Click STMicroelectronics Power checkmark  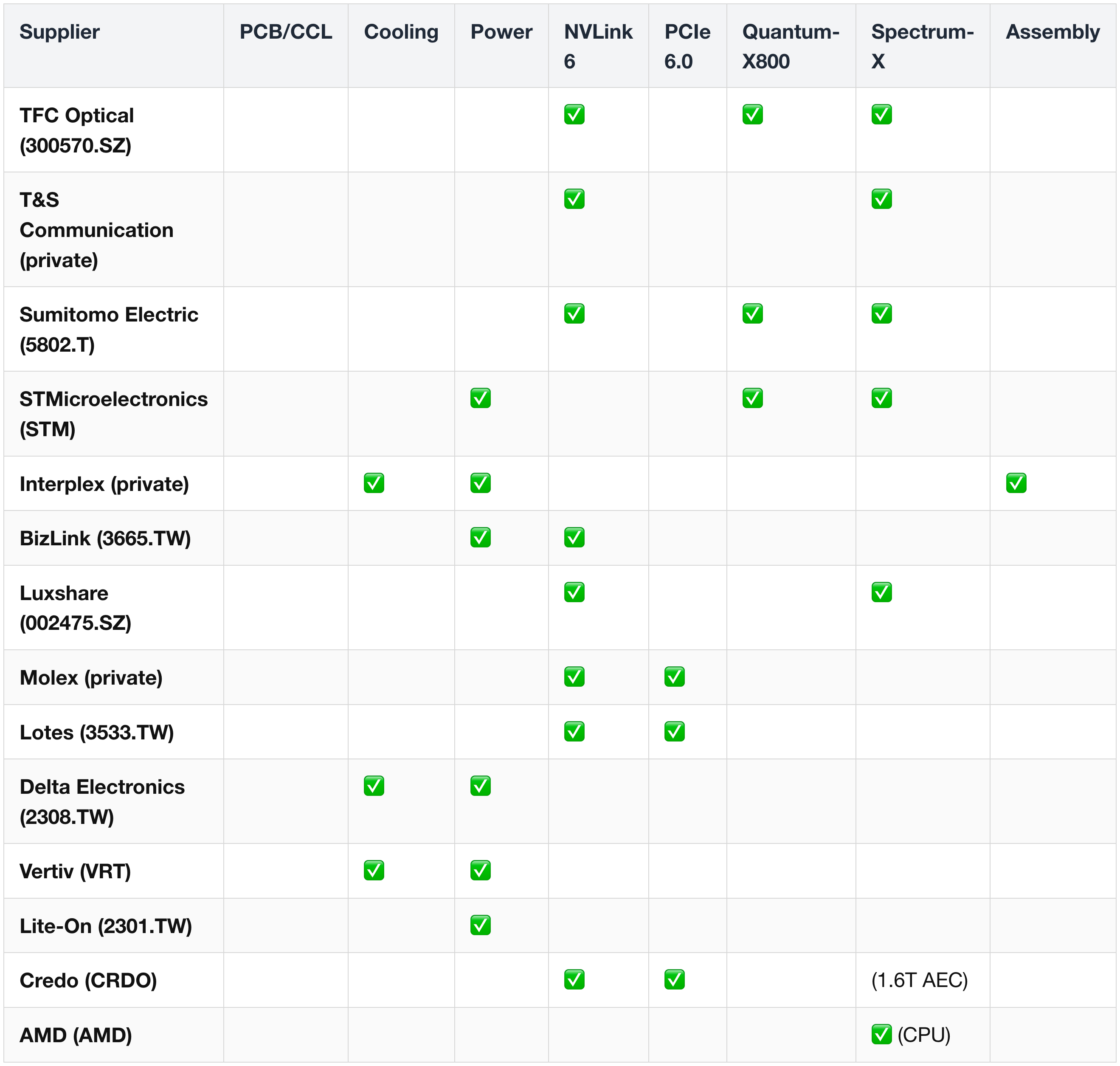click(x=481, y=398)
